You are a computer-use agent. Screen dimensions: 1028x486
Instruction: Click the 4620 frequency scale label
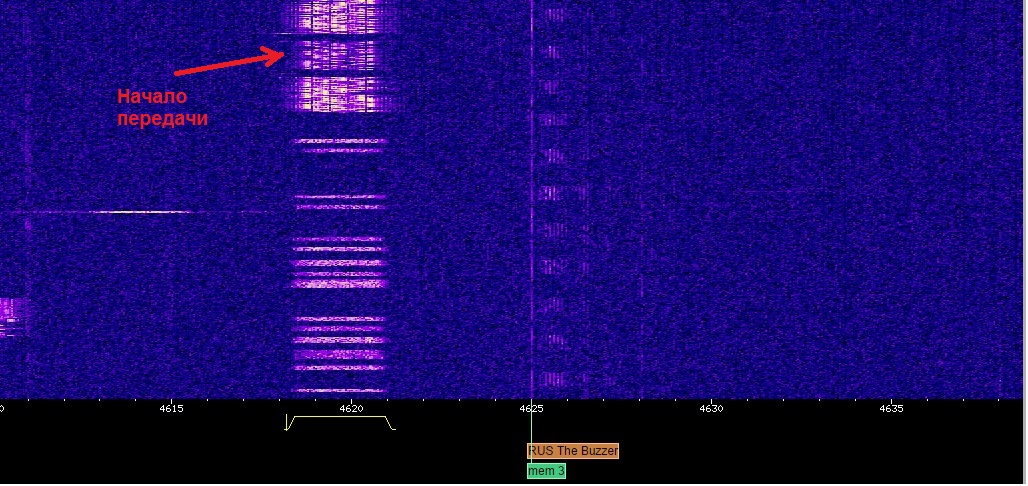(x=351, y=409)
